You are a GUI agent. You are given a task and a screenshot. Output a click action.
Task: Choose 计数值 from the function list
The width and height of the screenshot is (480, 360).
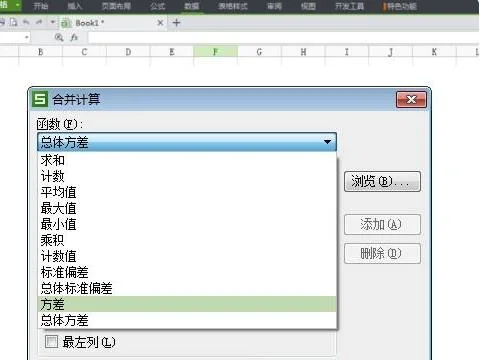click(x=187, y=256)
